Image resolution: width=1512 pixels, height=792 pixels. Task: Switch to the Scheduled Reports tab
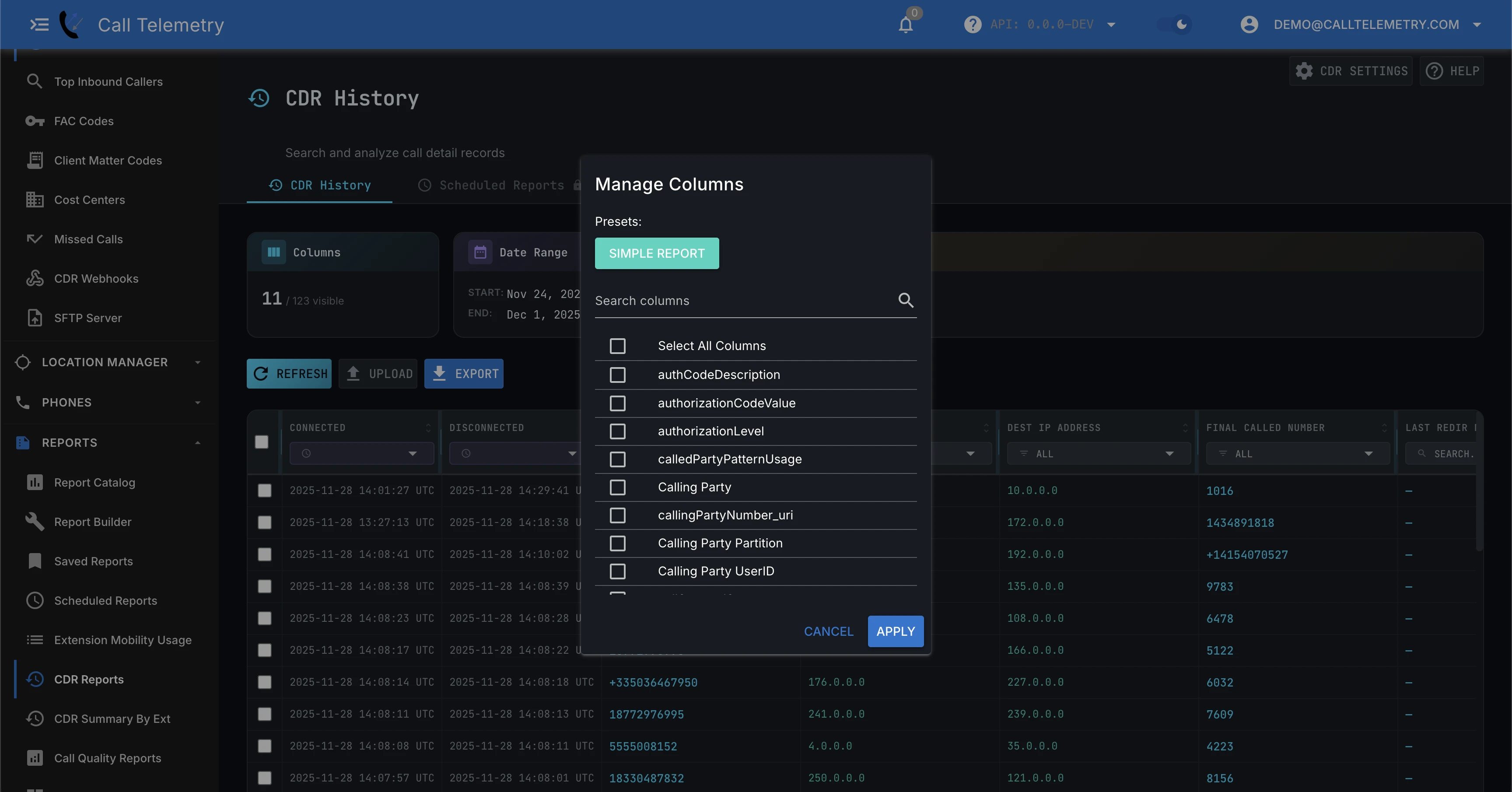point(500,186)
